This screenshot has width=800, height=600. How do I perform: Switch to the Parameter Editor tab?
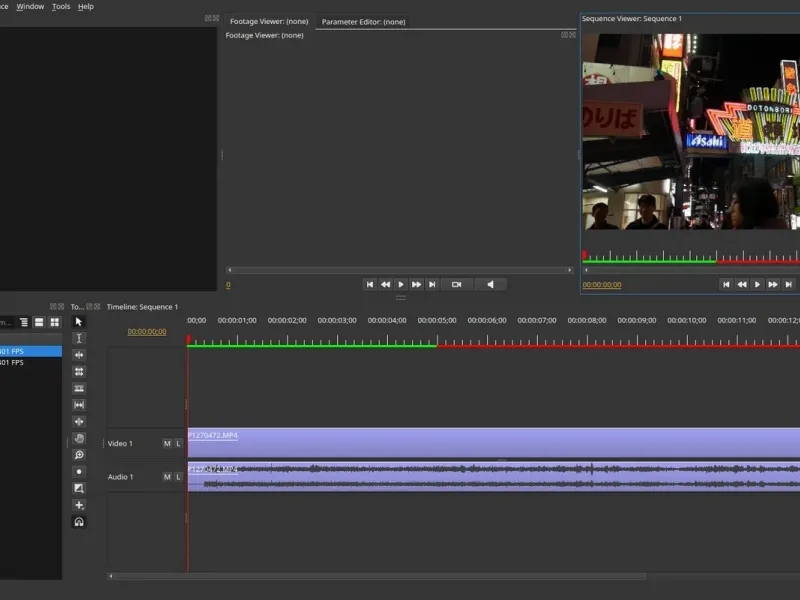[362, 21]
